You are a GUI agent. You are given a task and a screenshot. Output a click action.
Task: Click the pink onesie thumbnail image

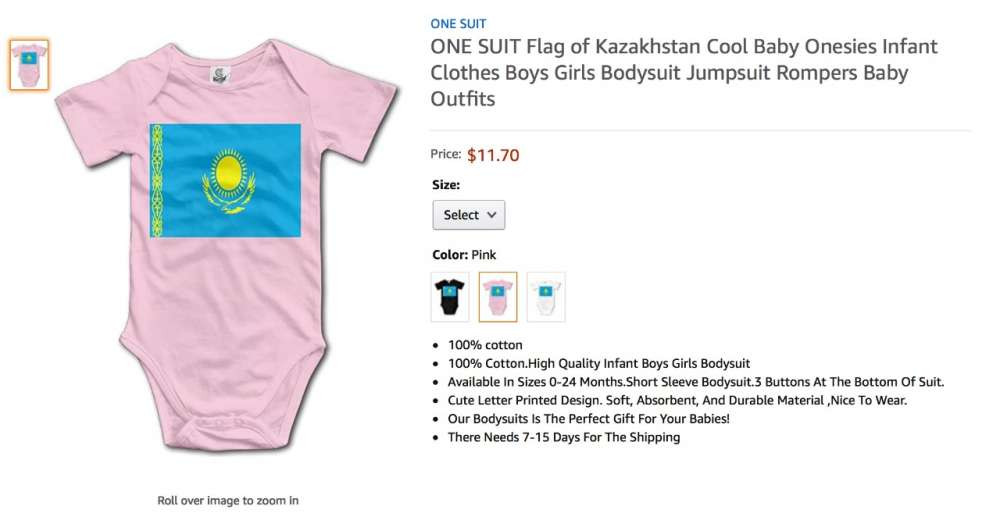coord(29,65)
